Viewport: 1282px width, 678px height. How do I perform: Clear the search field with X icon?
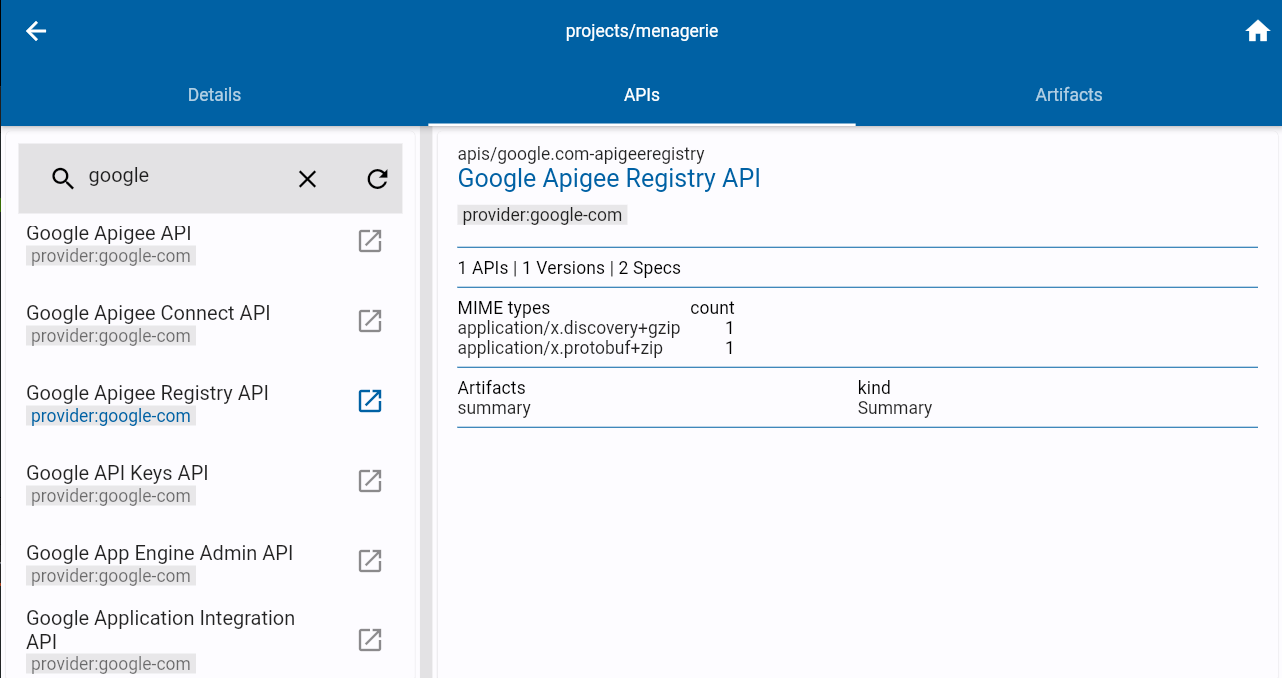point(307,178)
